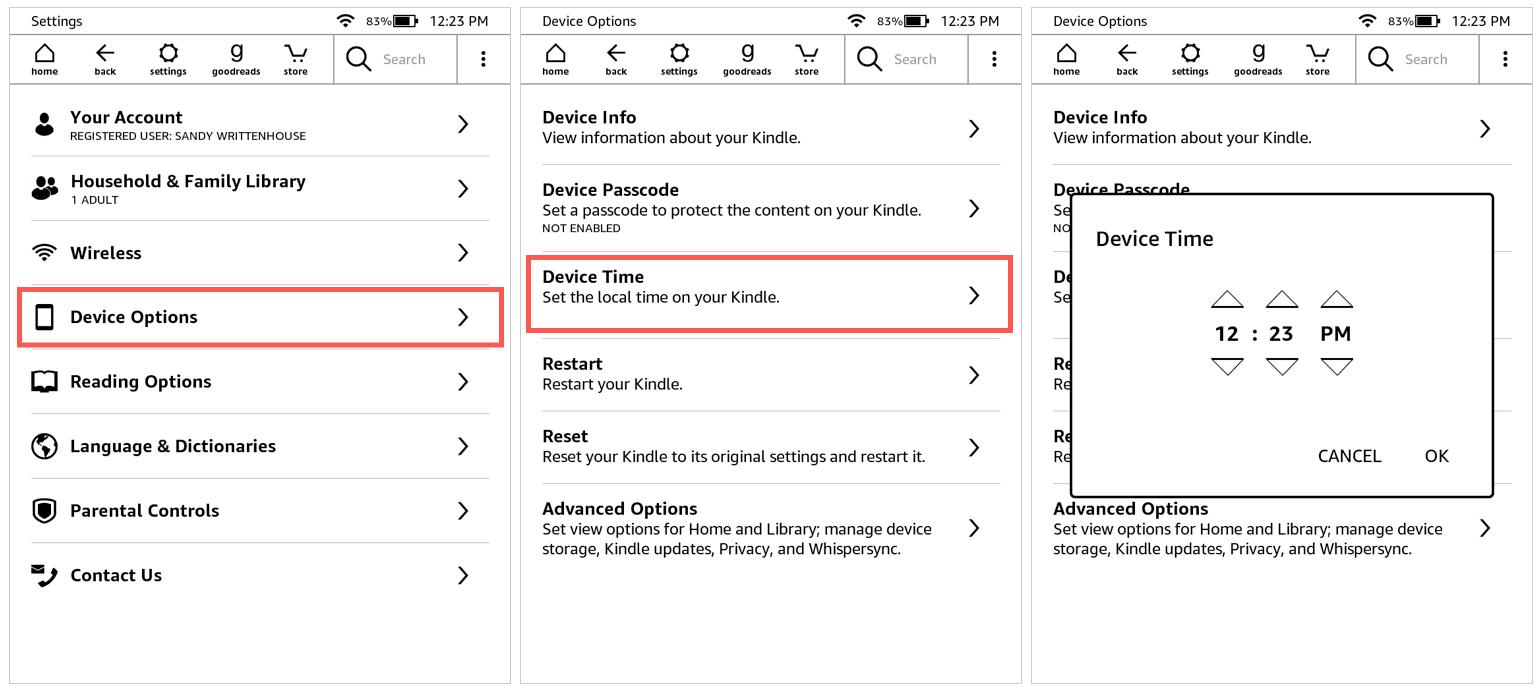The image size is (1540, 690).
Task: Click PM value in dialog
Action: click(1336, 334)
